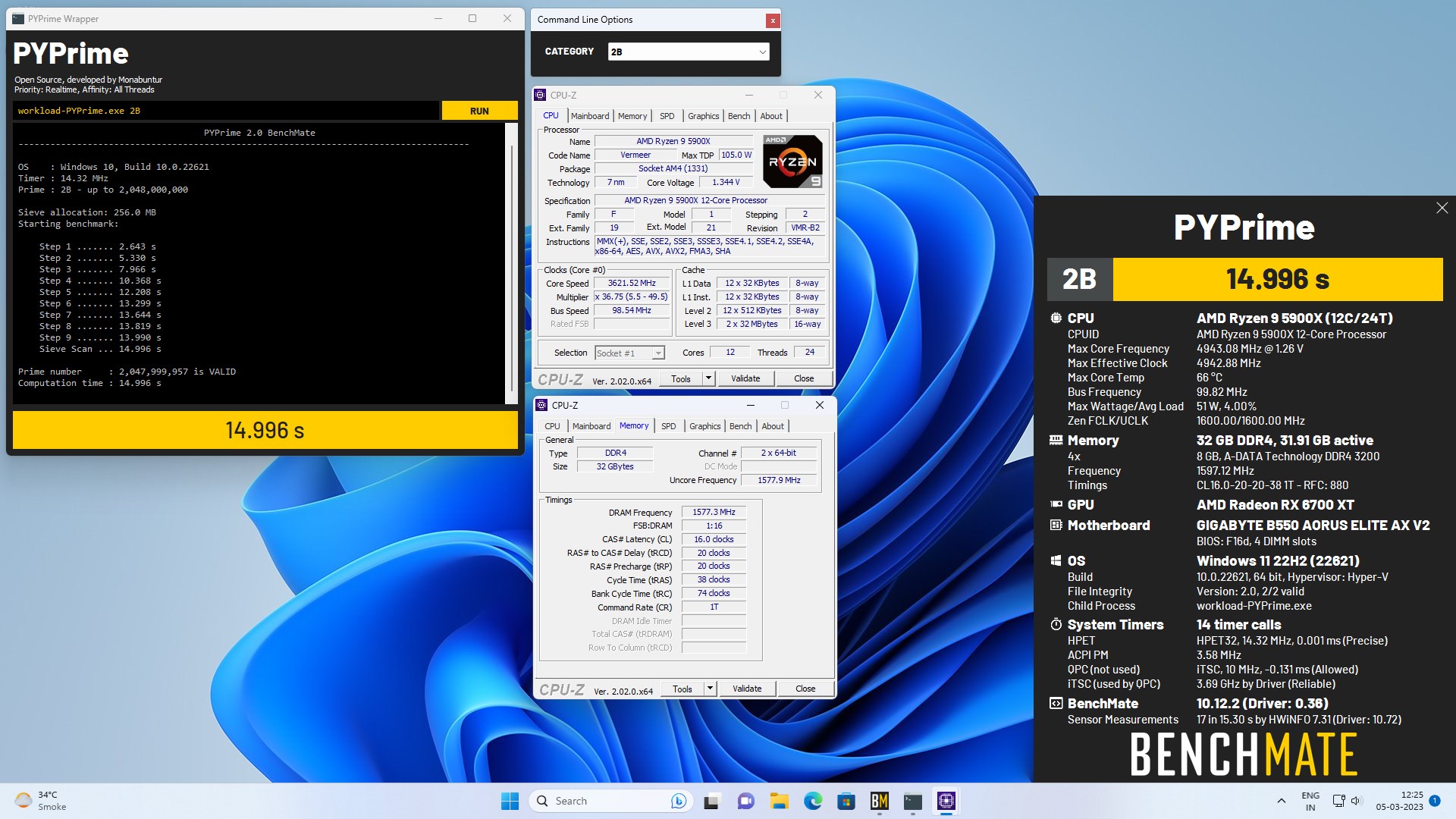Close the Command Line Options window

(x=773, y=20)
